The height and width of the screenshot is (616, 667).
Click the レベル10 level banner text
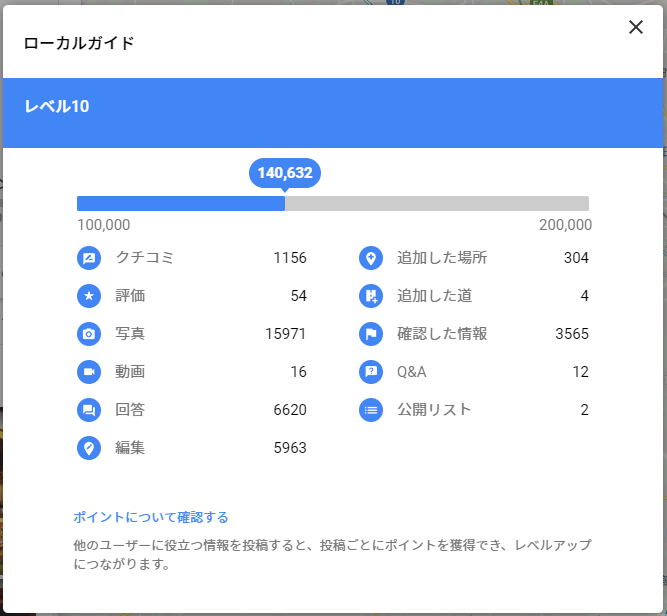[x=57, y=106]
